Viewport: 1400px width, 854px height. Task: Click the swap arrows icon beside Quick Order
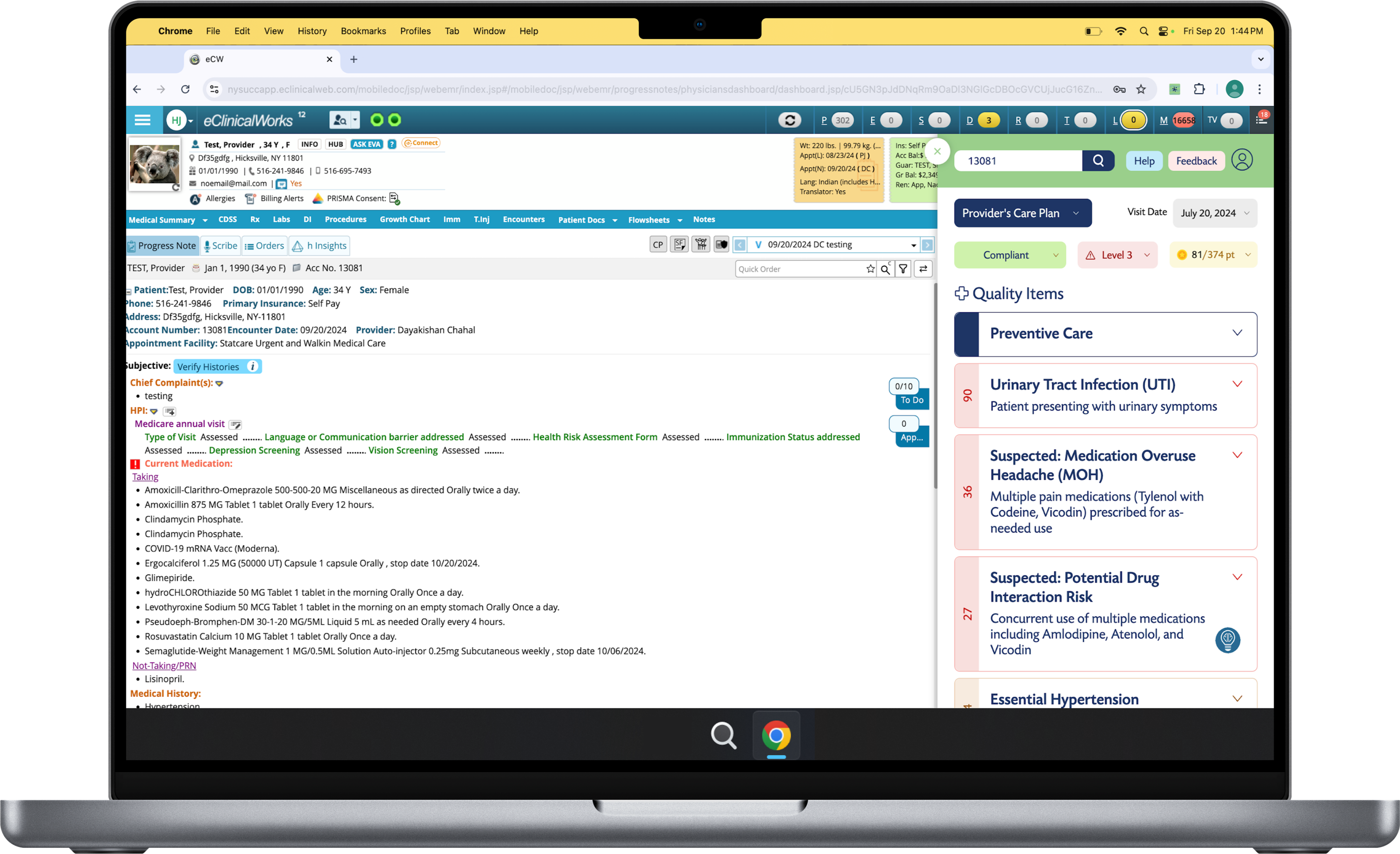(x=923, y=269)
